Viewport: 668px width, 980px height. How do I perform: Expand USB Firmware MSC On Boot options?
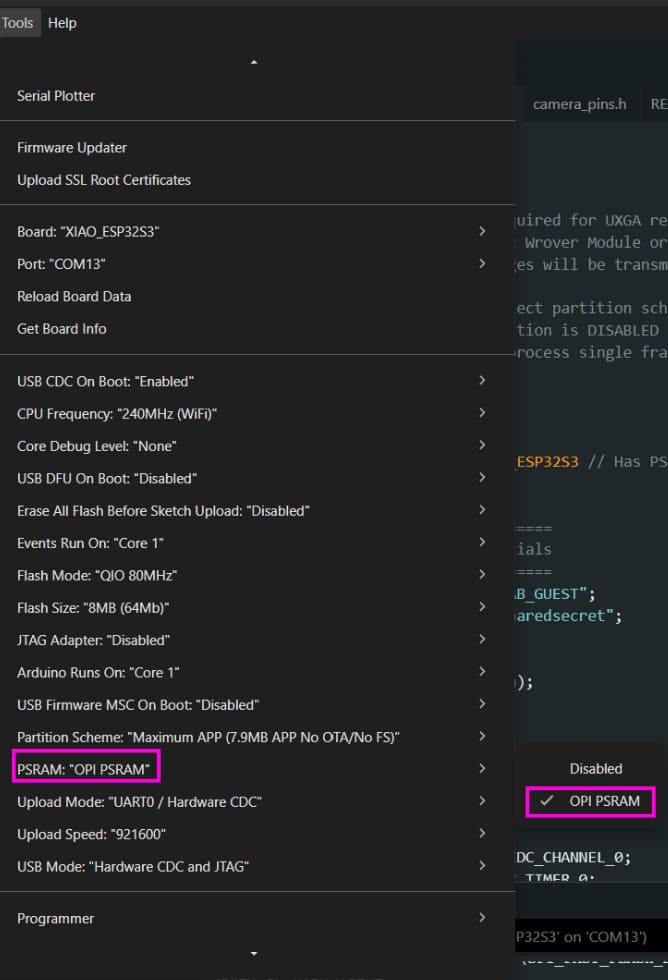coord(257,705)
